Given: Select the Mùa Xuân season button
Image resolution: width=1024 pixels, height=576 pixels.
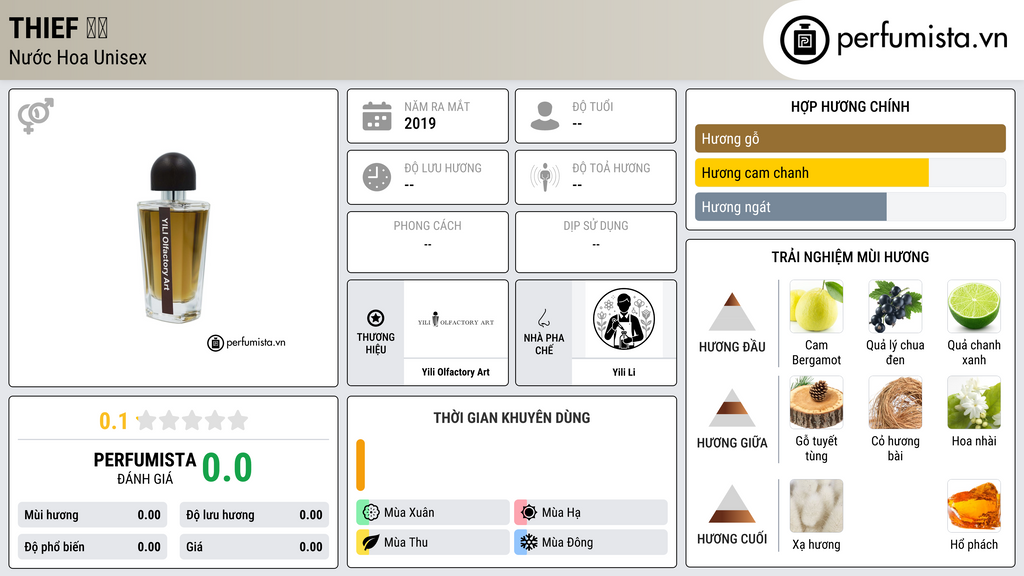Looking at the screenshot, I should point(433,513).
